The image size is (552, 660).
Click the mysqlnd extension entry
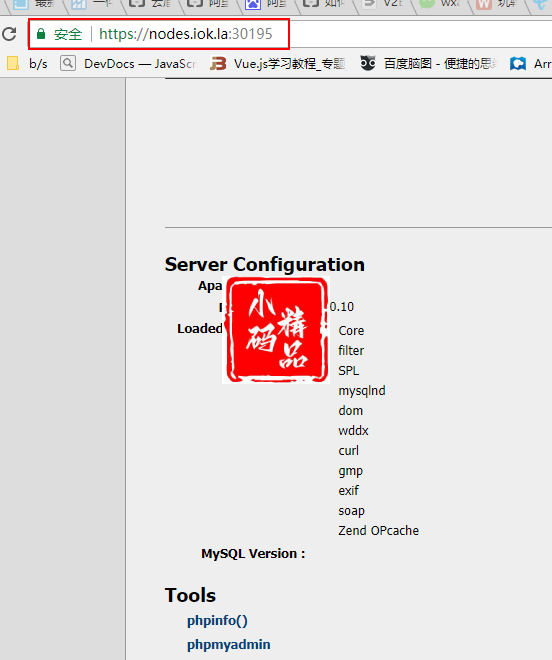362,391
